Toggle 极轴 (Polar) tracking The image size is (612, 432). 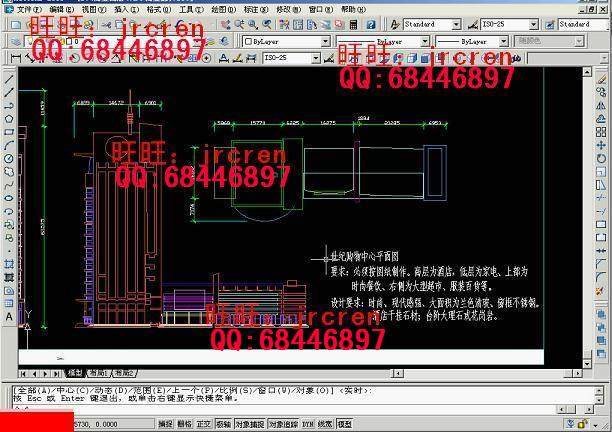tap(223, 424)
